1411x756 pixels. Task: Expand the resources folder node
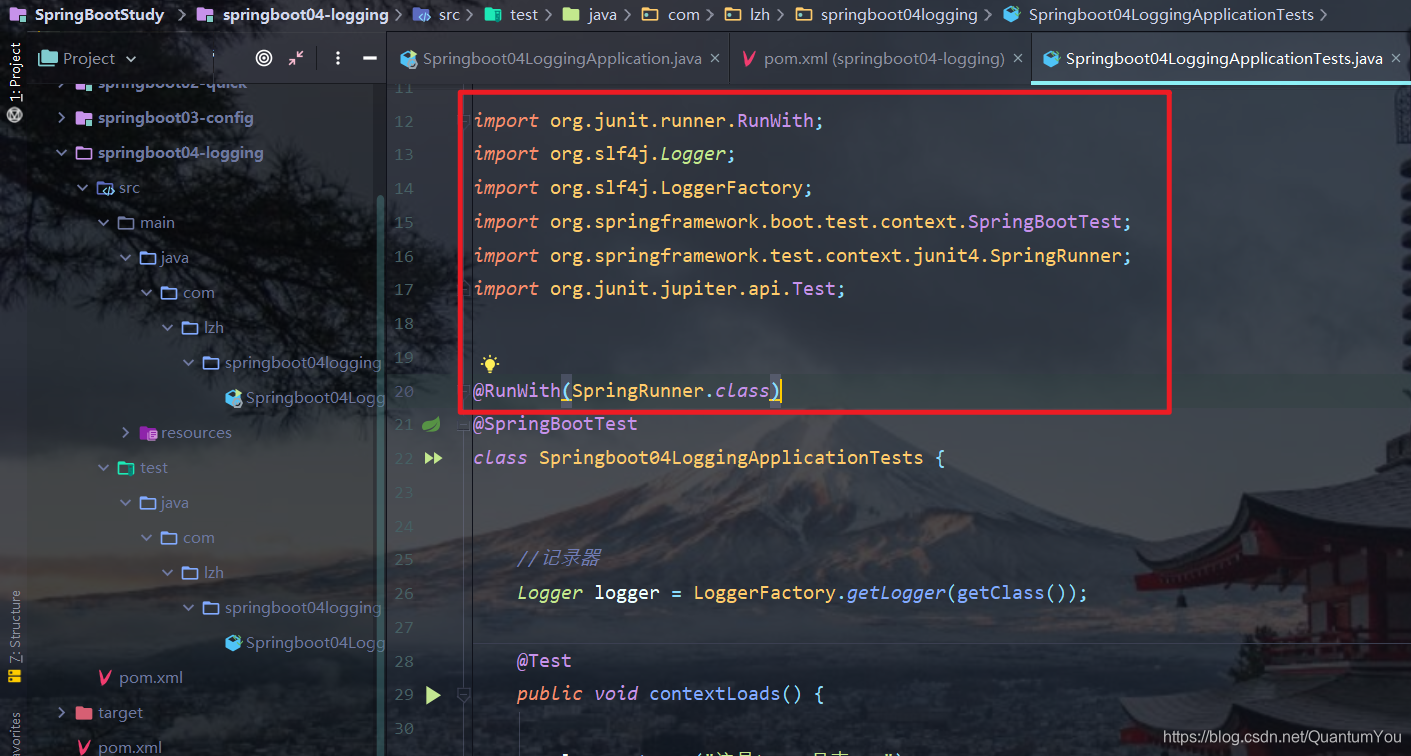point(125,433)
